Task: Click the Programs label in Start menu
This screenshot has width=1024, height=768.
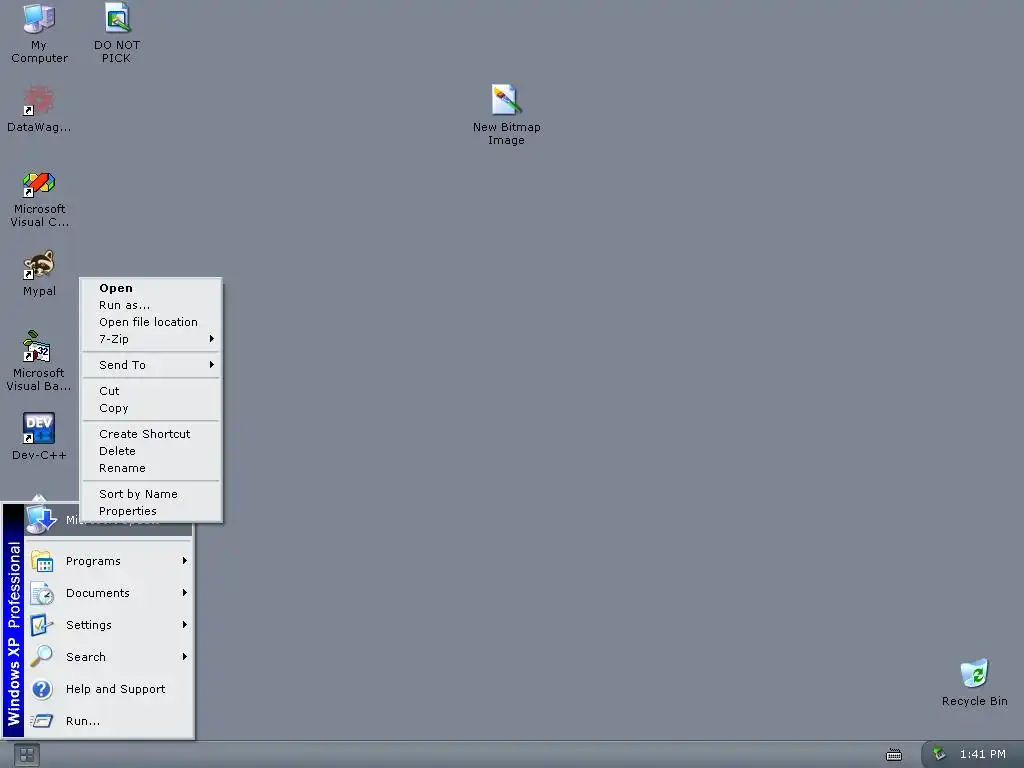Action: pyautogui.click(x=93, y=561)
